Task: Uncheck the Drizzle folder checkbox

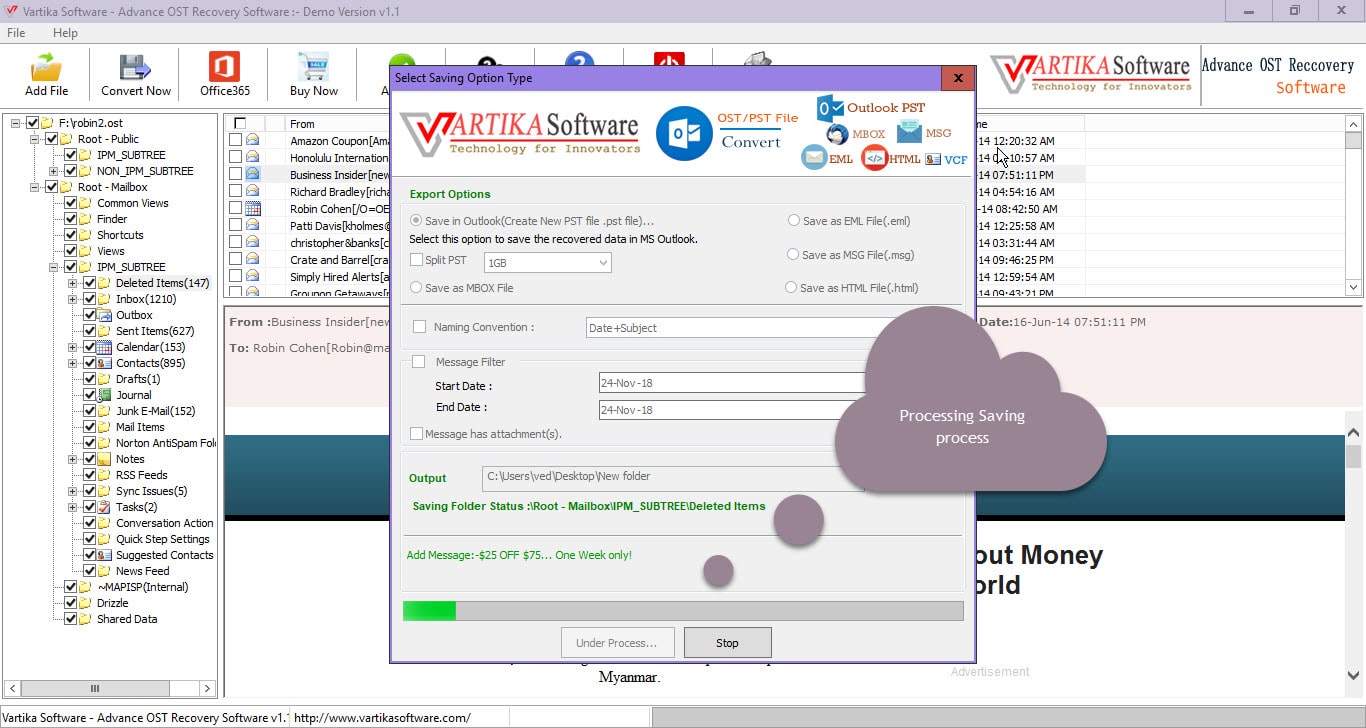Action: click(71, 603)
